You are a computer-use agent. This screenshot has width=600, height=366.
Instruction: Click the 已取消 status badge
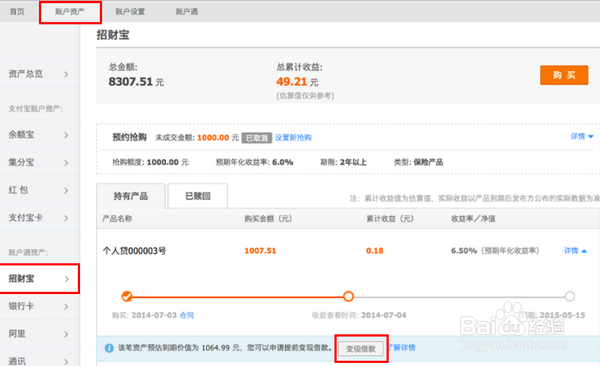(x=257, y=138)
